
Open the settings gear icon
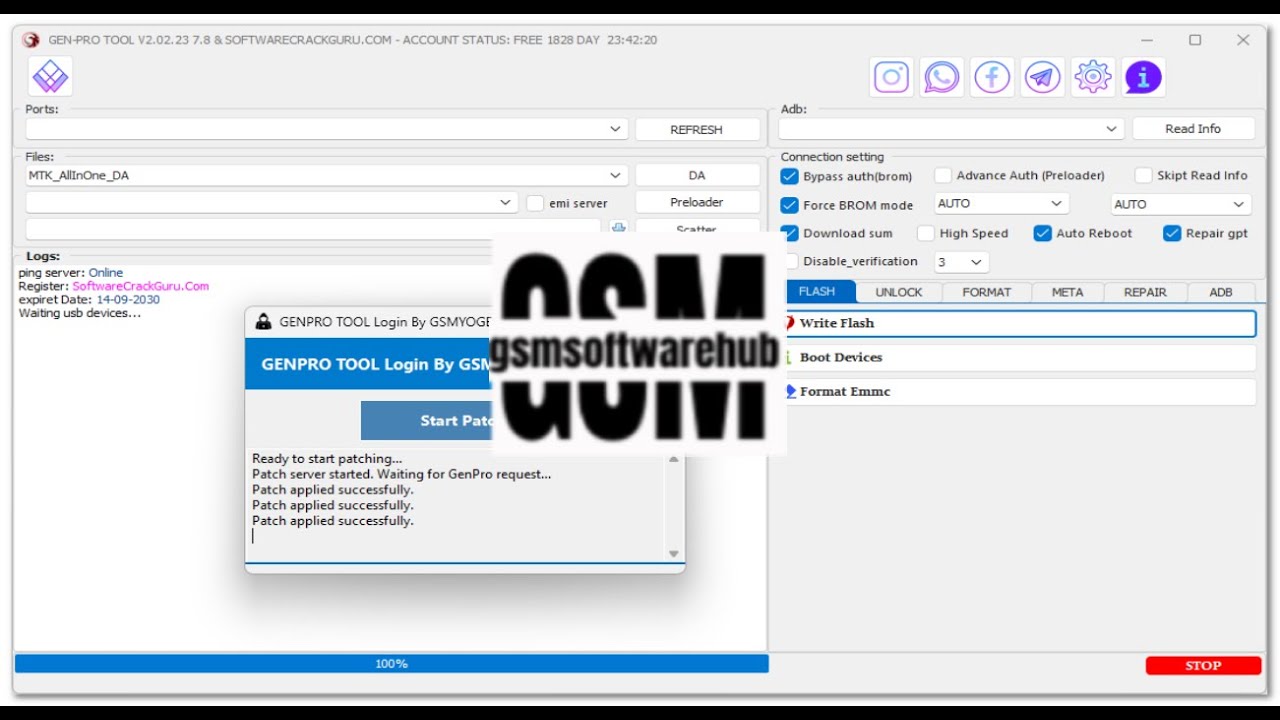click(1093, 77)
